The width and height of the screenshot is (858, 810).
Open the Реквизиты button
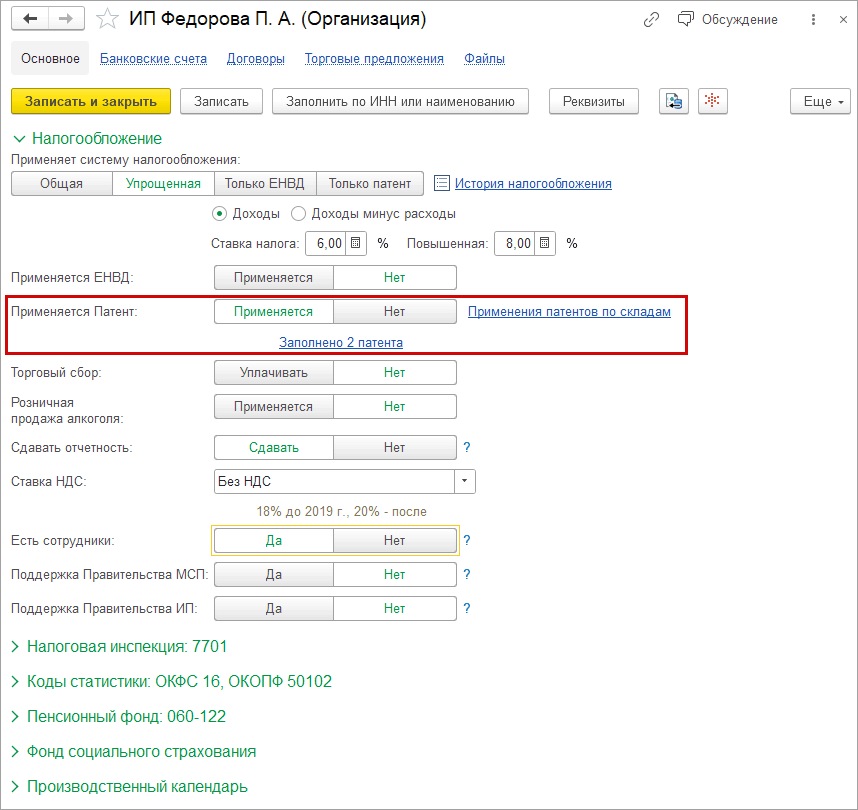594,101
